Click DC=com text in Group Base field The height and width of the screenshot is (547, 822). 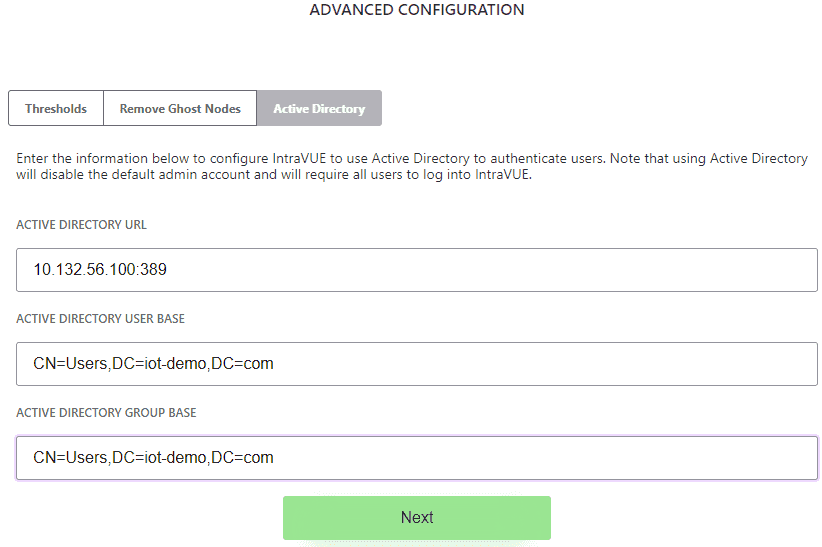[242, 457]
